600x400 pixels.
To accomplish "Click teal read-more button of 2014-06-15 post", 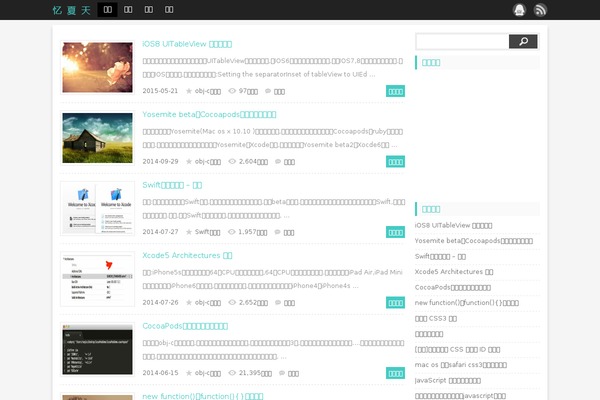I will click(x=395, y=373).
